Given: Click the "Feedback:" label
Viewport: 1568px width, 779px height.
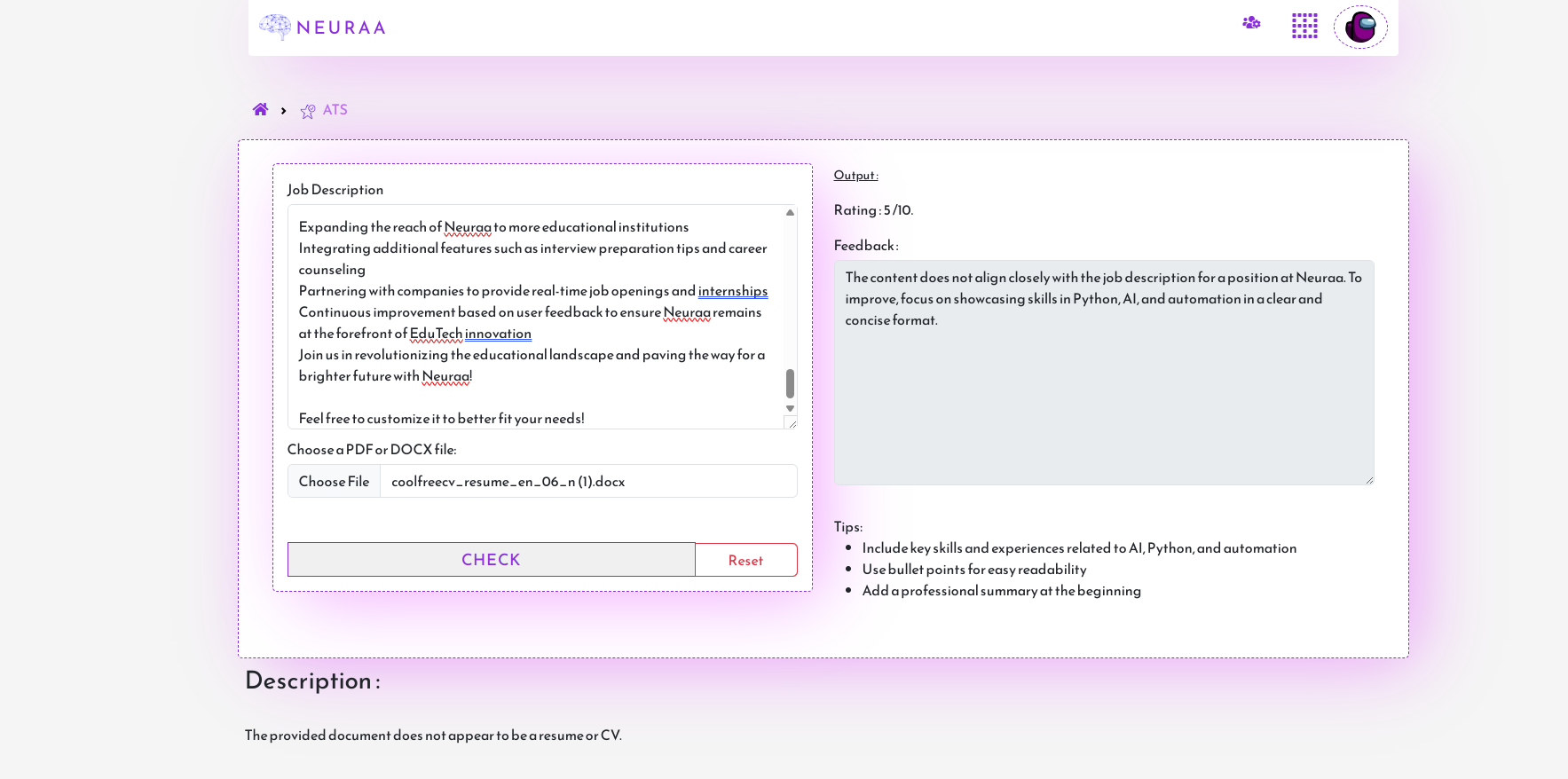Looking at the screenshot, I should coord(866,246).
